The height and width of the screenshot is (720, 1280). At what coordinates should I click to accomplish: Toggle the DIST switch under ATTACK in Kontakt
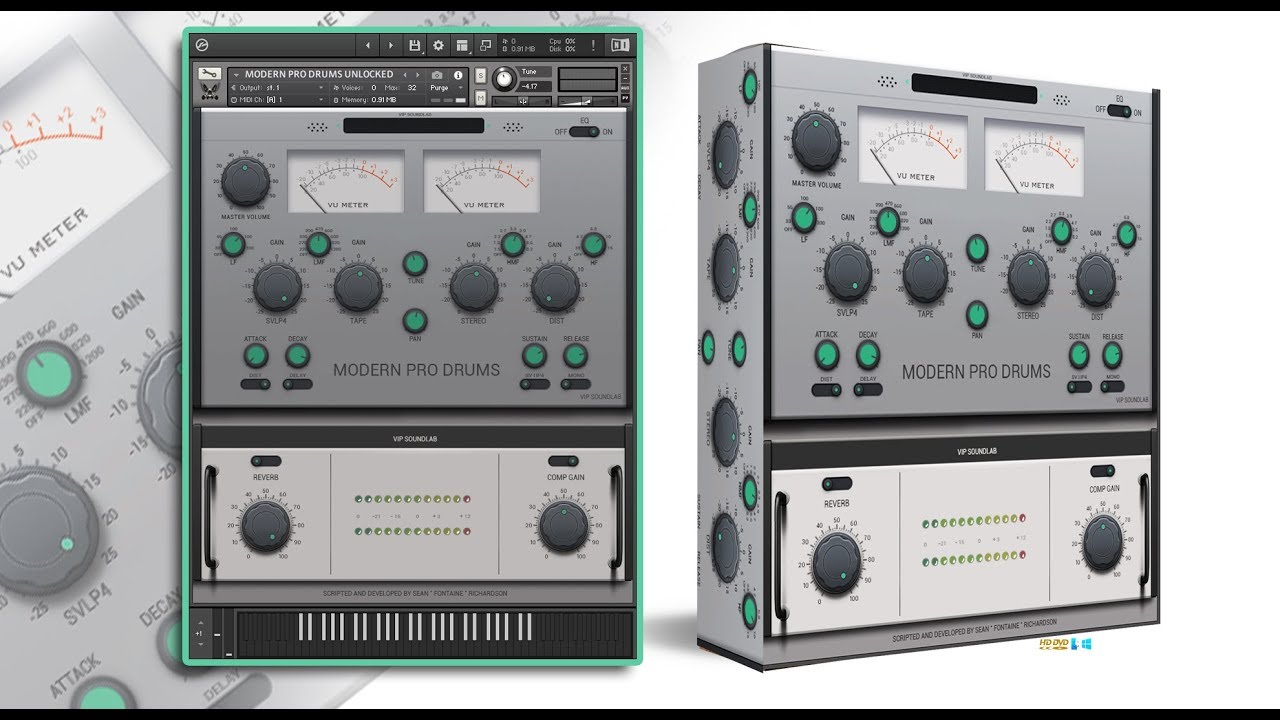(x=255, y=384)
